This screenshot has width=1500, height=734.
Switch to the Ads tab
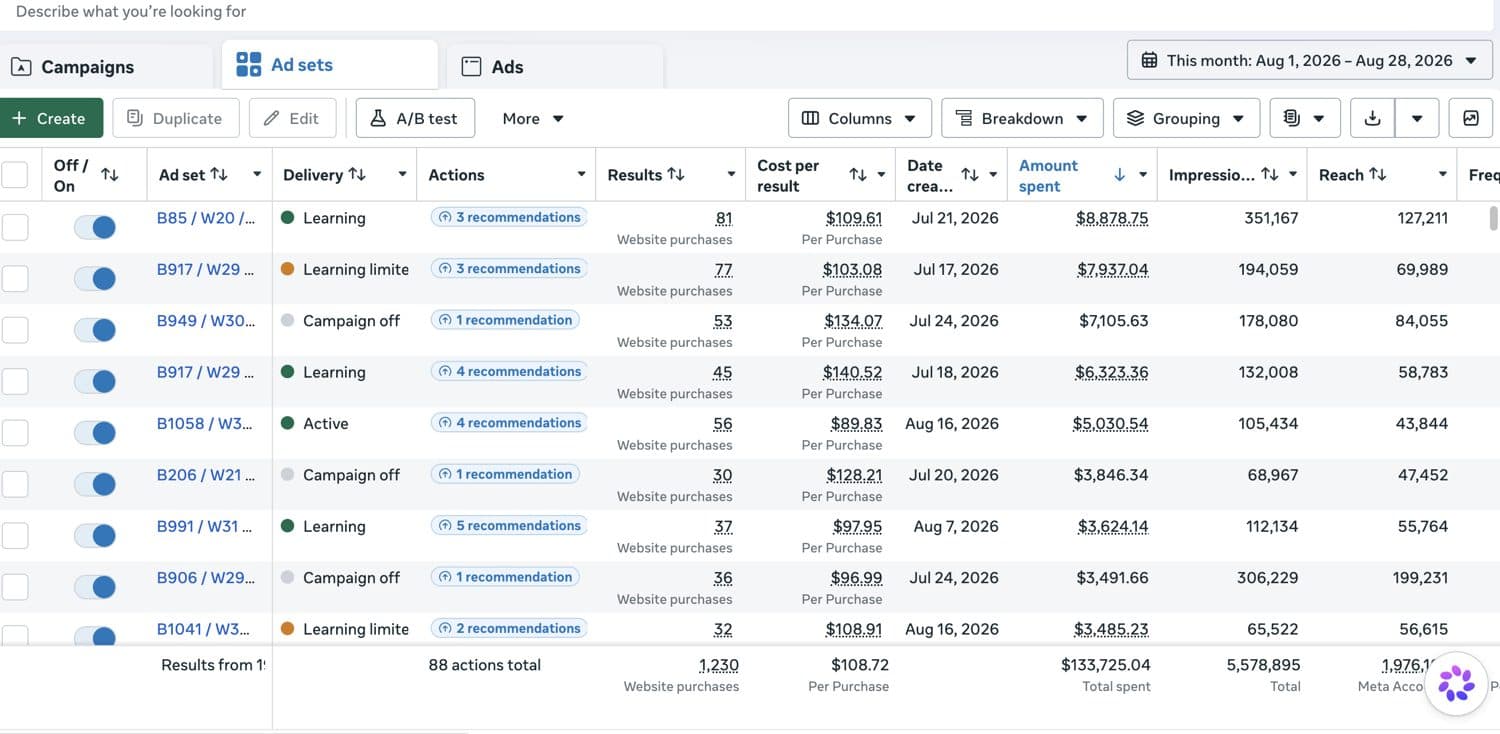[555, 67]
